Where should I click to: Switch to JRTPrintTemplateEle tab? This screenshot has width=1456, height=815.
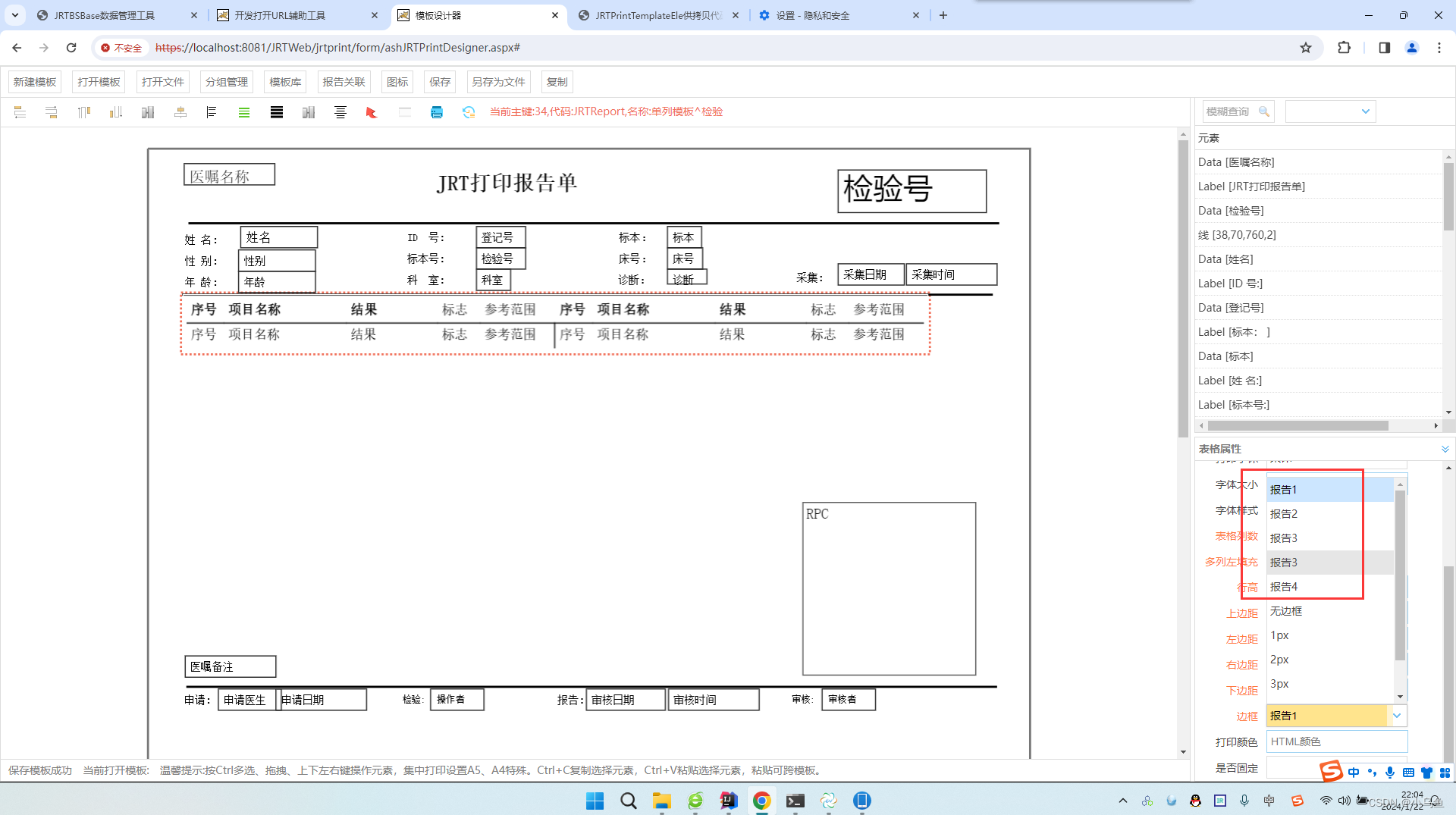(657, 15)
